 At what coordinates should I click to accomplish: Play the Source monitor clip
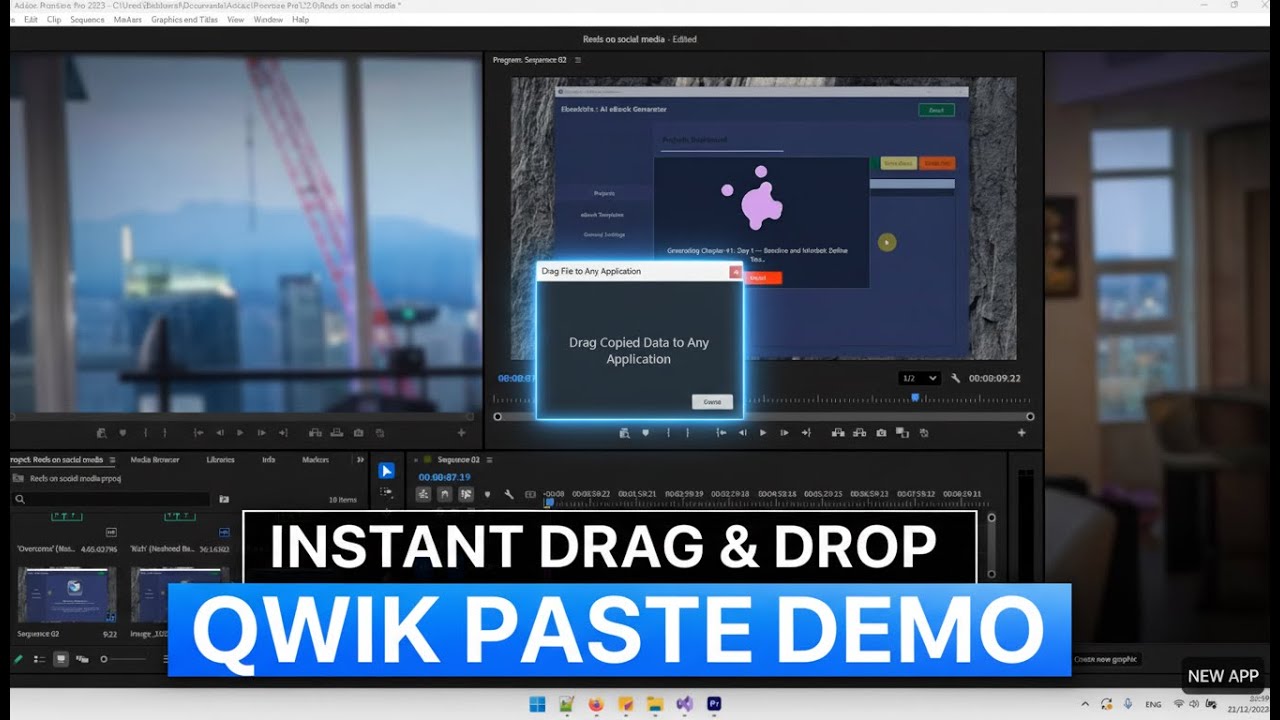[240, 433]
